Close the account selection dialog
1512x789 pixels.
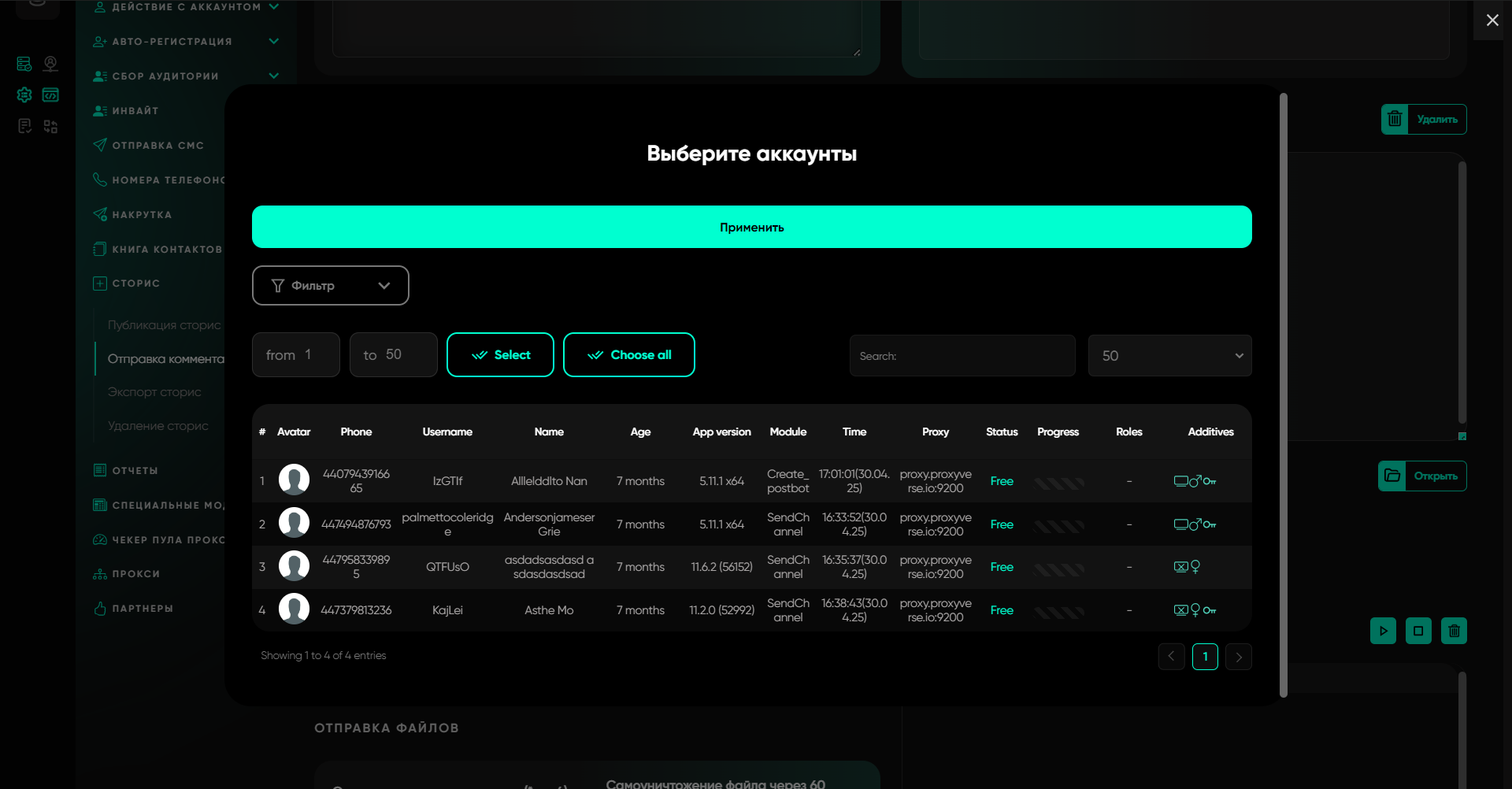(1492, 20)
